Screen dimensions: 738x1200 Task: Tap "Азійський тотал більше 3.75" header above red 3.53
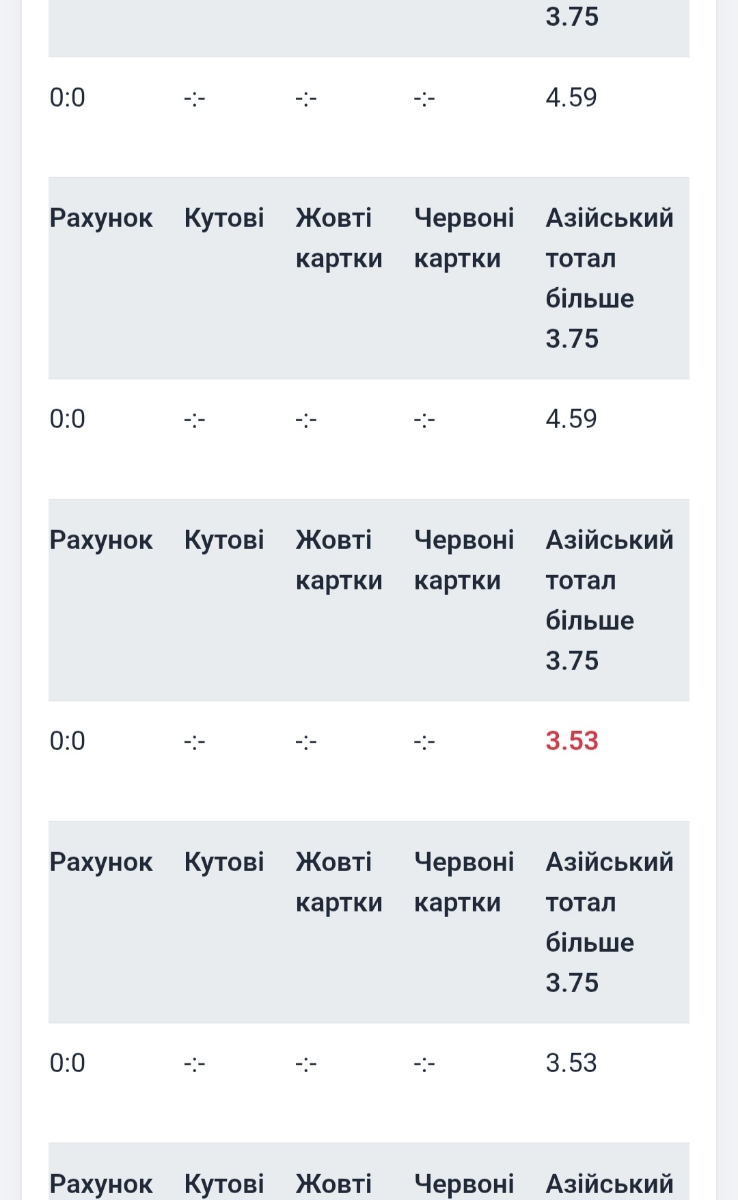tap(609, 600)
